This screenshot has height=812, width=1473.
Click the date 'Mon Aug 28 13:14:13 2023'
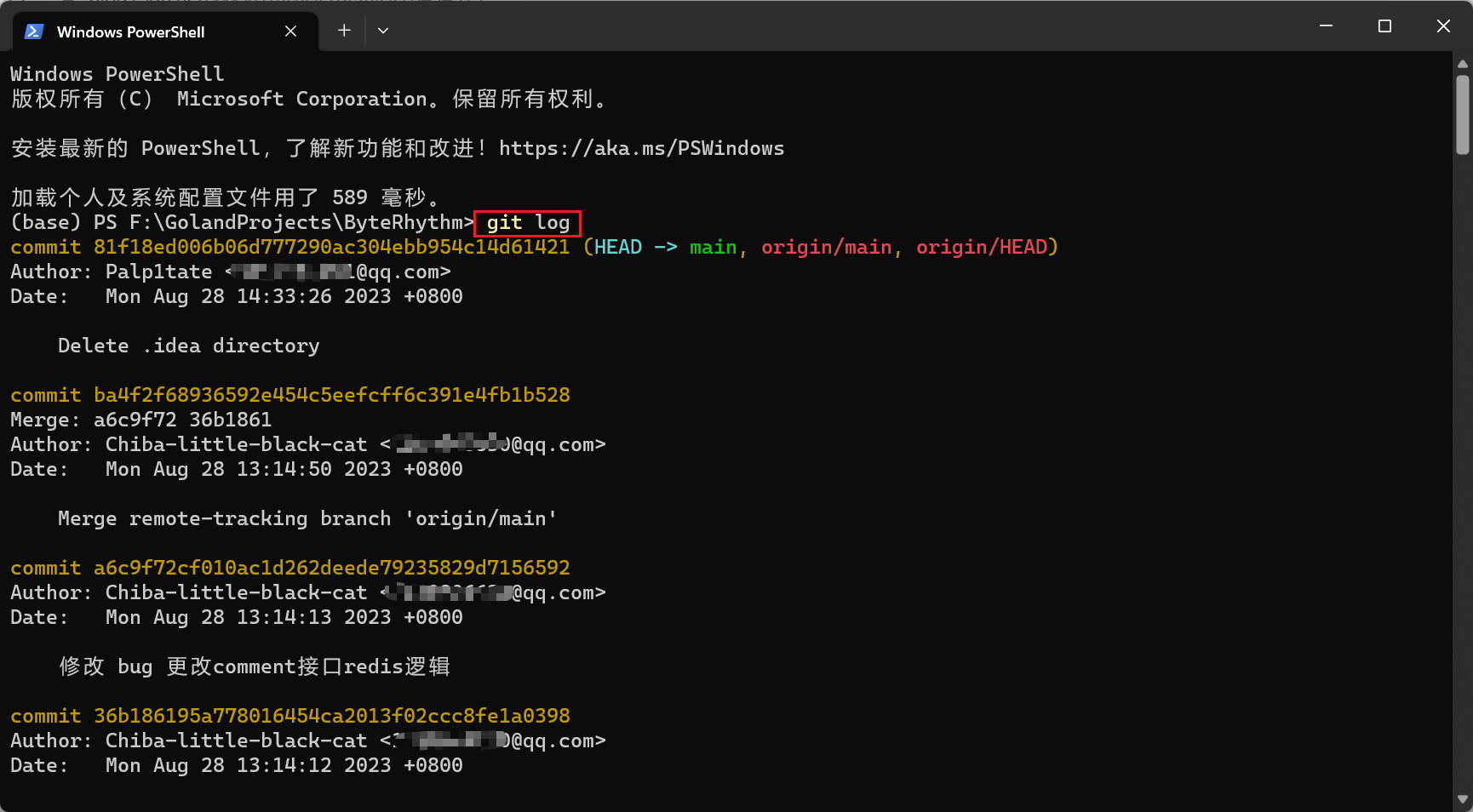248,618
